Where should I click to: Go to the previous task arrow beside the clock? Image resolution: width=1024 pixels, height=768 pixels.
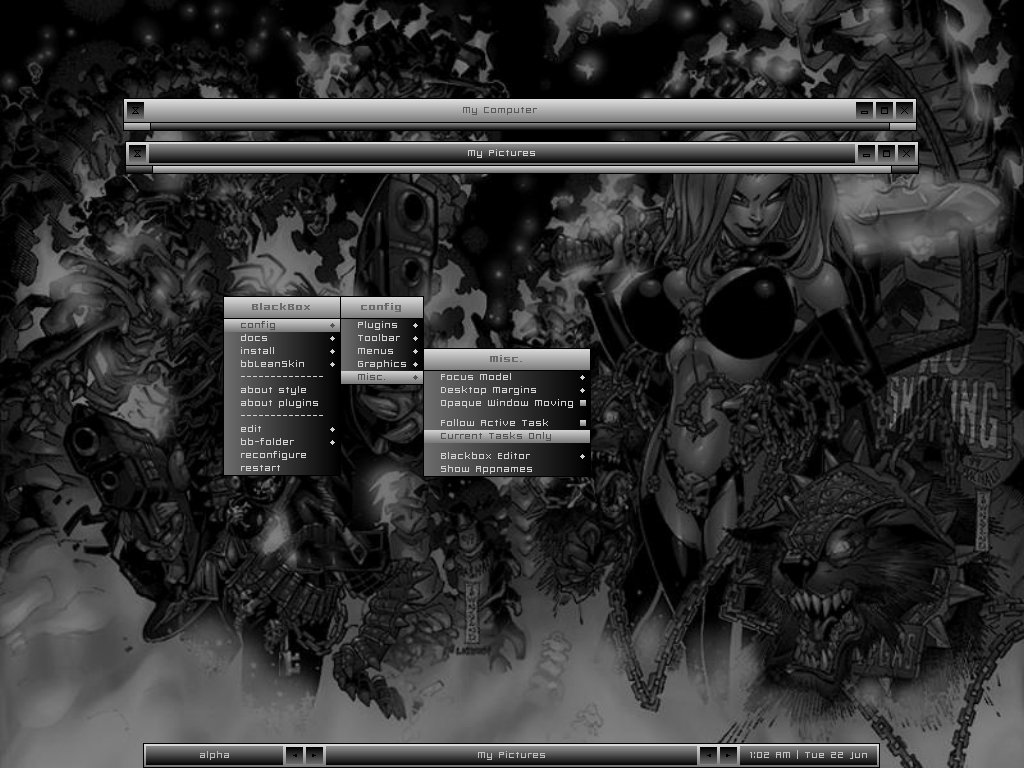click(x=708, y=755)
